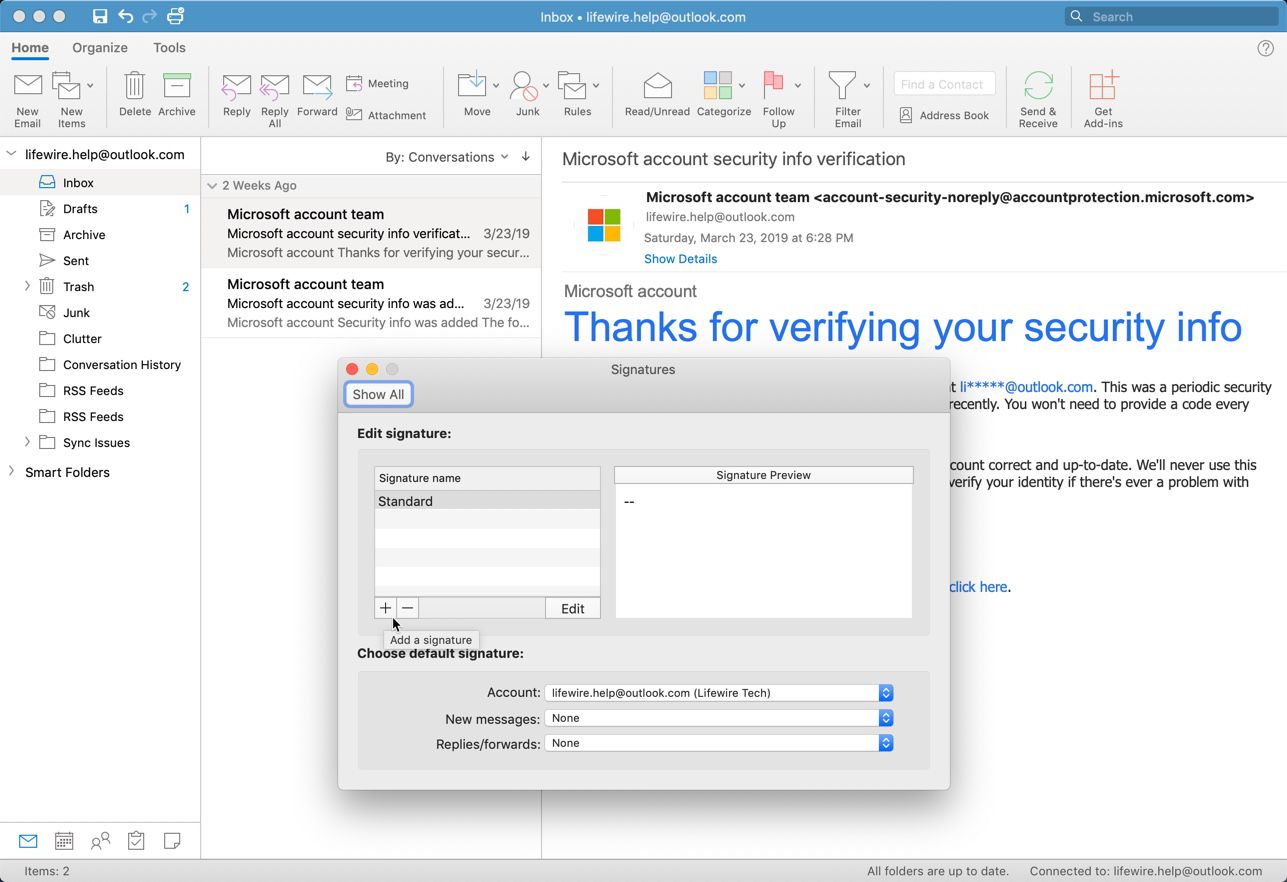Collapse the lifewire.help@outlook.com account tree
The image size is (1287, 882).
click(12, 154)
